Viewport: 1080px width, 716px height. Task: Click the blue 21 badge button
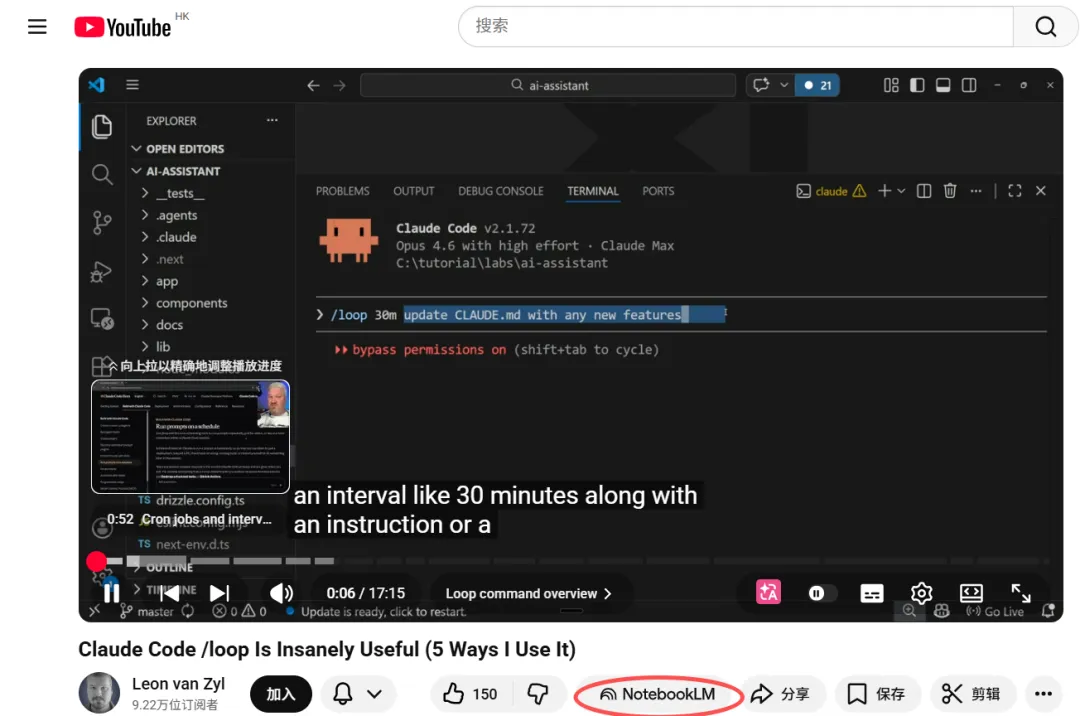click(818, 85)
